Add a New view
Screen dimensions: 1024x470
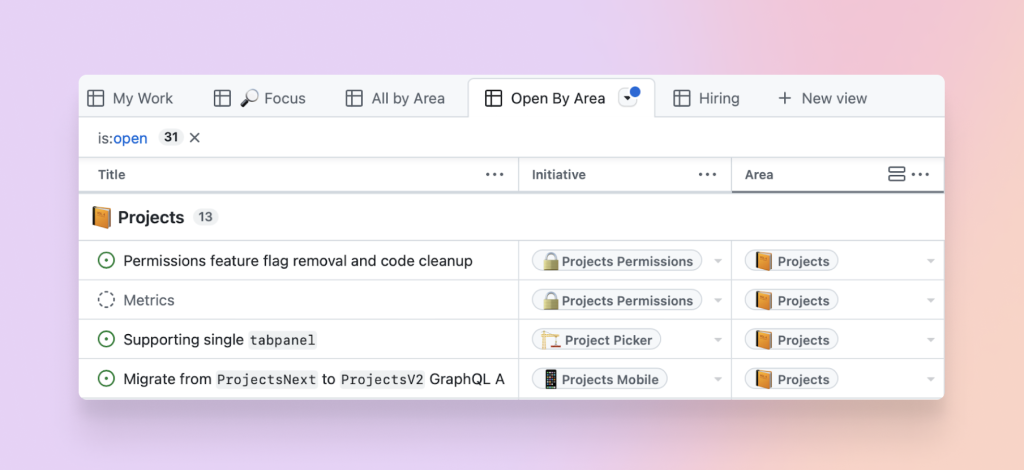click(x=822, y=98)
